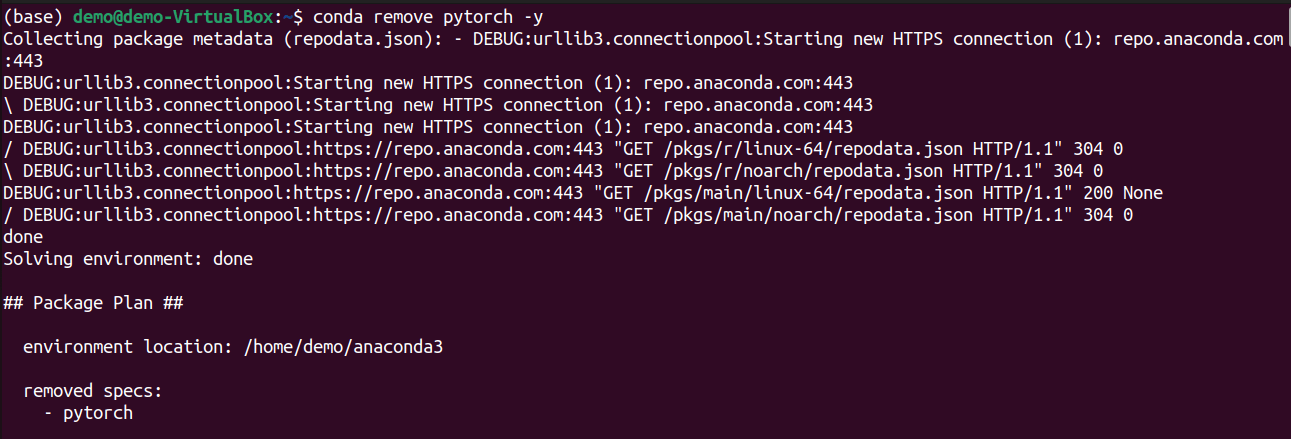Click the "## Package Plan ##" heading
The width and height of the screenshot is (1291, 439).
92,303
